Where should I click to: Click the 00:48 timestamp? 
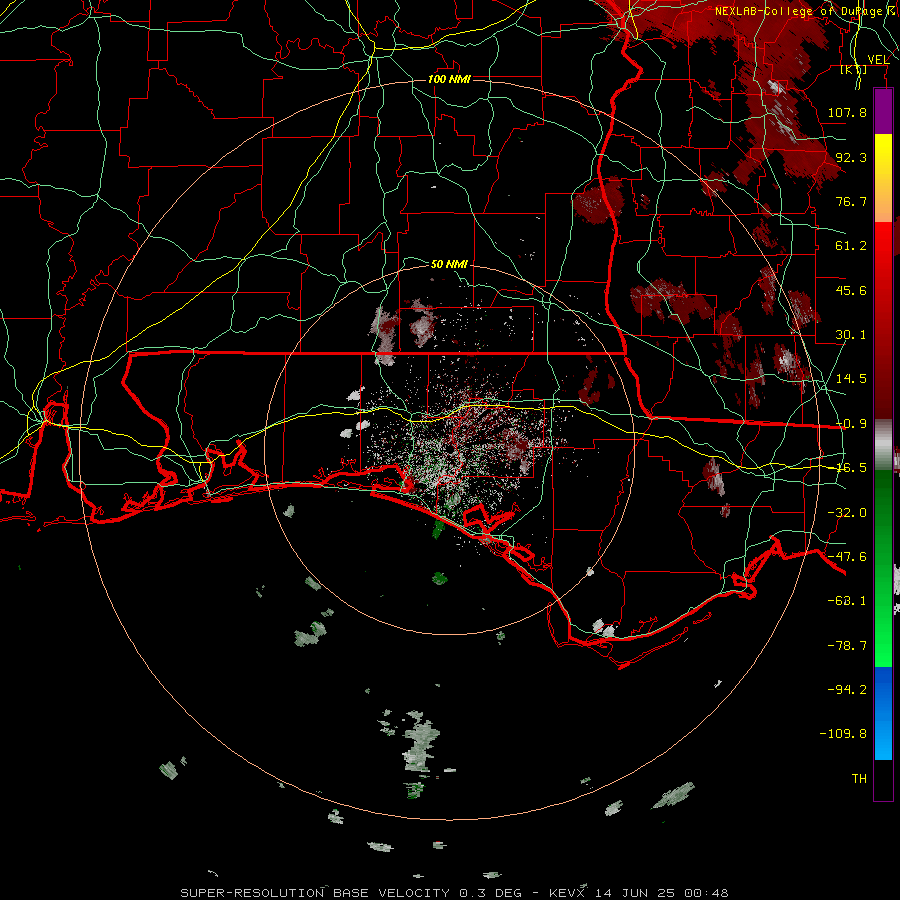[707, 893]
